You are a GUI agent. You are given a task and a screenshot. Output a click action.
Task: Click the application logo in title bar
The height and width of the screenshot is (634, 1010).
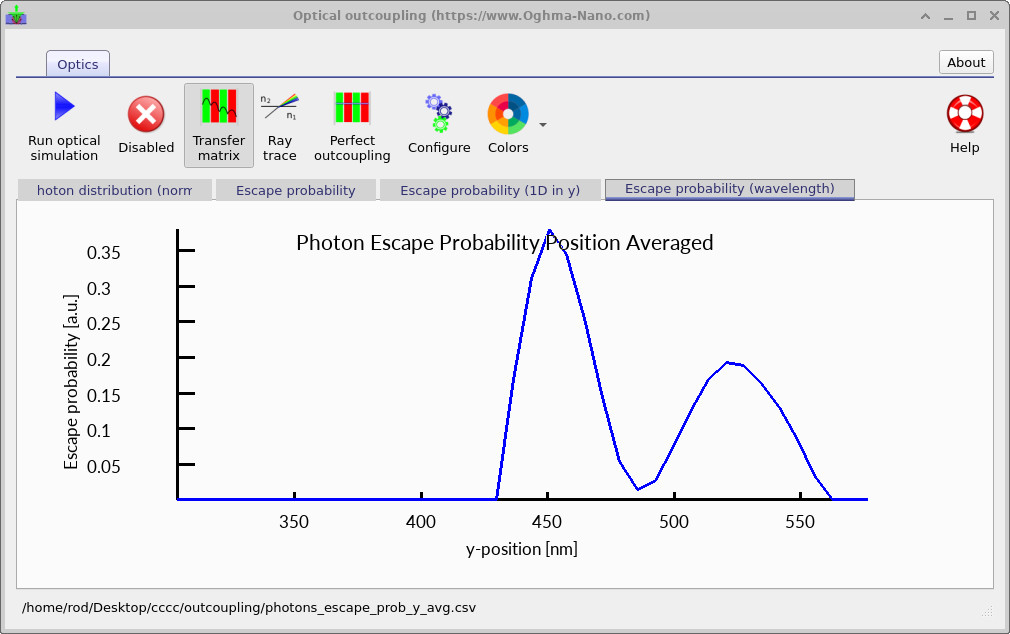[x=16, y=15]
